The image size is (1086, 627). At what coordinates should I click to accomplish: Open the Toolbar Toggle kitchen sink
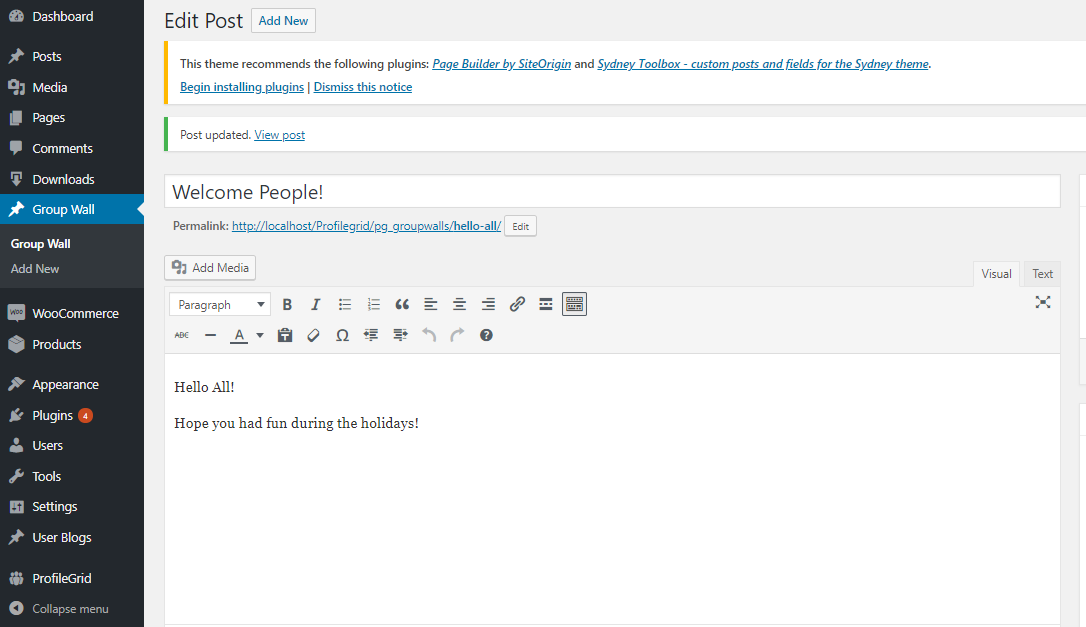coord(574,304)
